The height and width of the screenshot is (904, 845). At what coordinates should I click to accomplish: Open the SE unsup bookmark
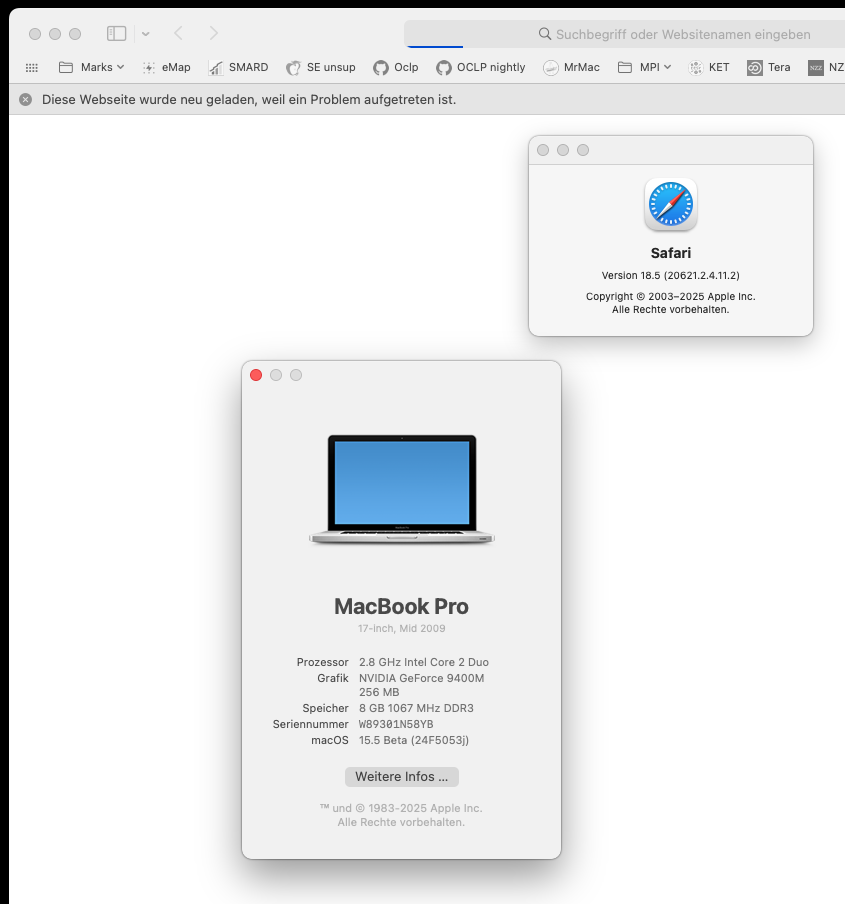click(321, 67)
